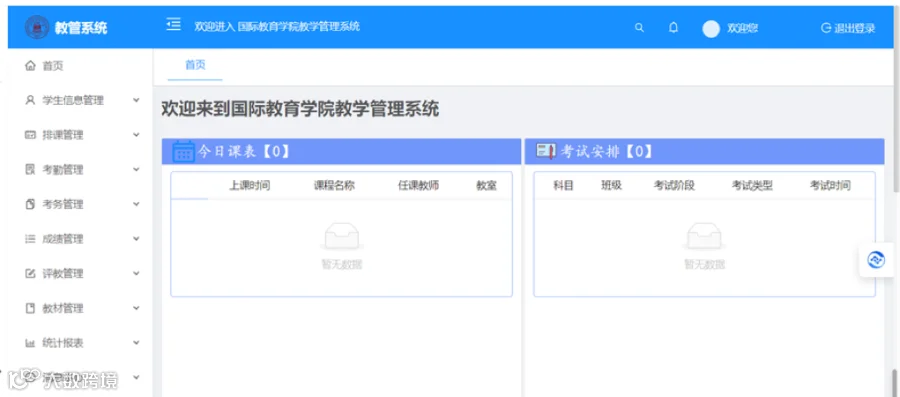Image resolution: width=900 pixels, height=397 pixels.
Task: Expand the 排课管理 chevron
Action: 136,135
